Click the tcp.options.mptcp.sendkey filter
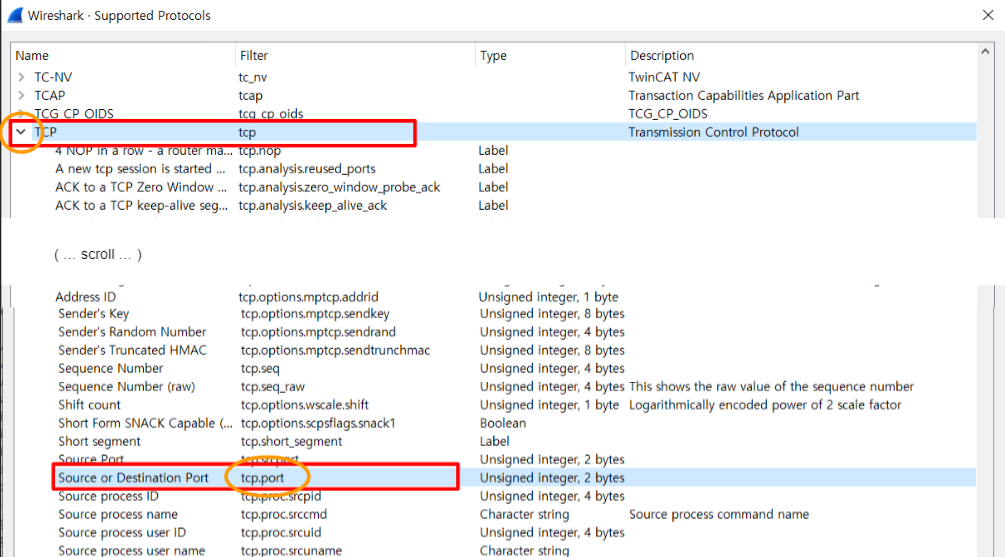 (315, 313)
